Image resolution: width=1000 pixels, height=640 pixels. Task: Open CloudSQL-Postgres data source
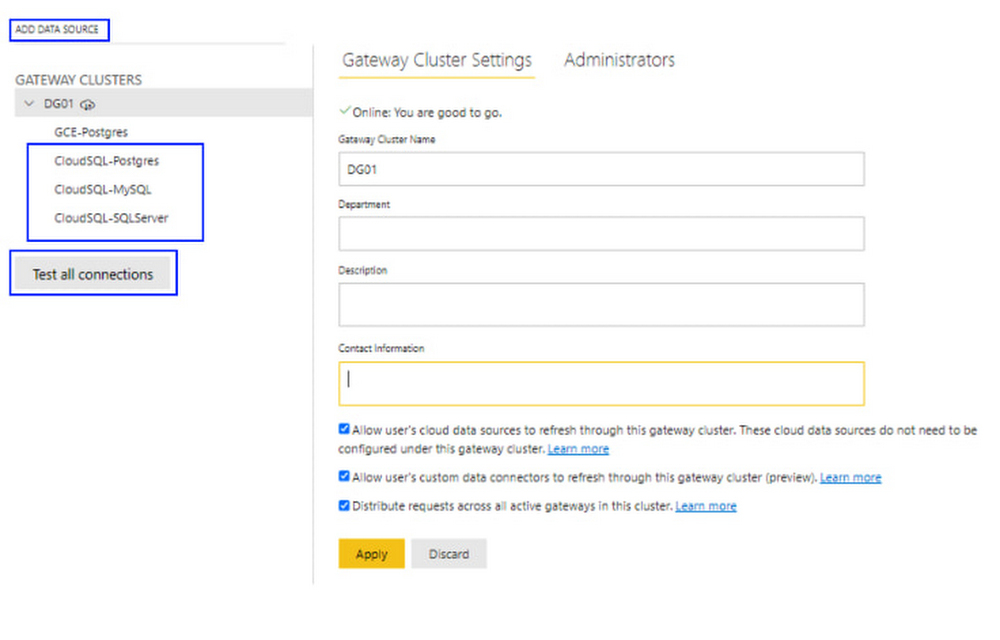click(x=106, y=160)
